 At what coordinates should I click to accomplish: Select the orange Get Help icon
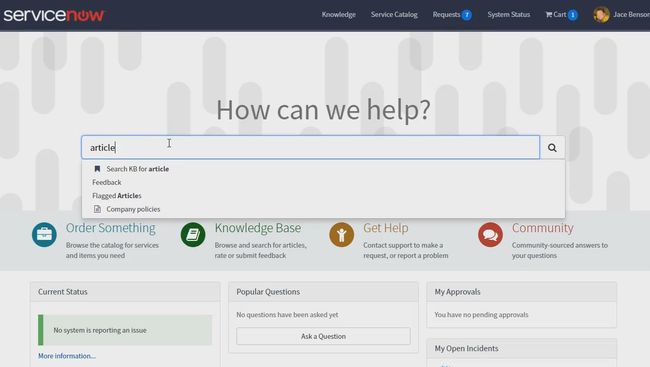(x=342, y=235)
